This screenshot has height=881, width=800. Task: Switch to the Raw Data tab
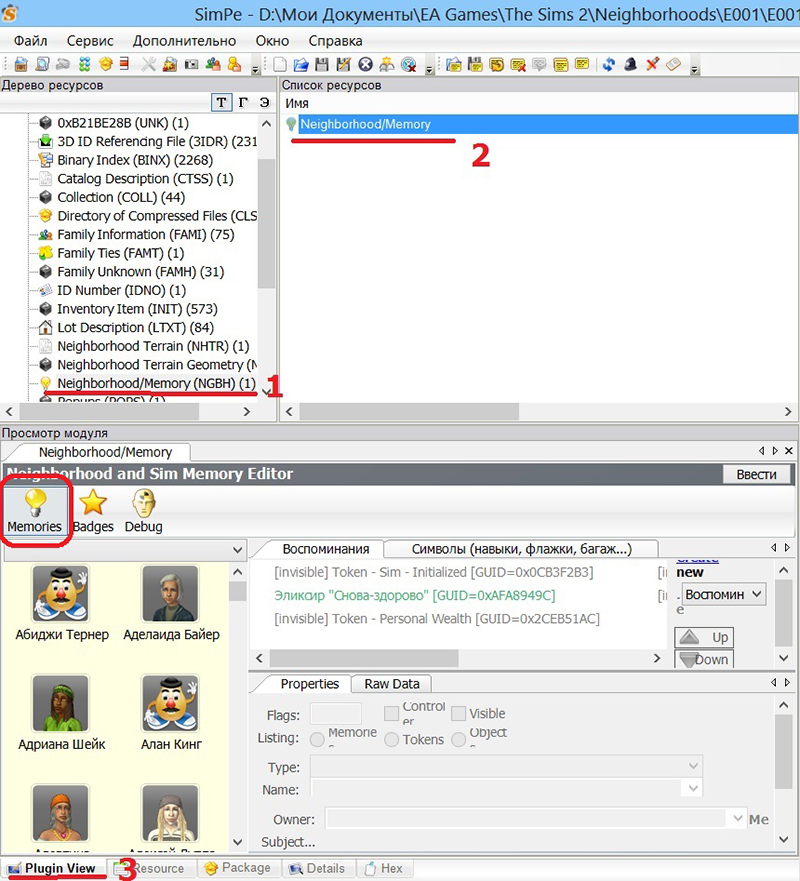[392, 684]
